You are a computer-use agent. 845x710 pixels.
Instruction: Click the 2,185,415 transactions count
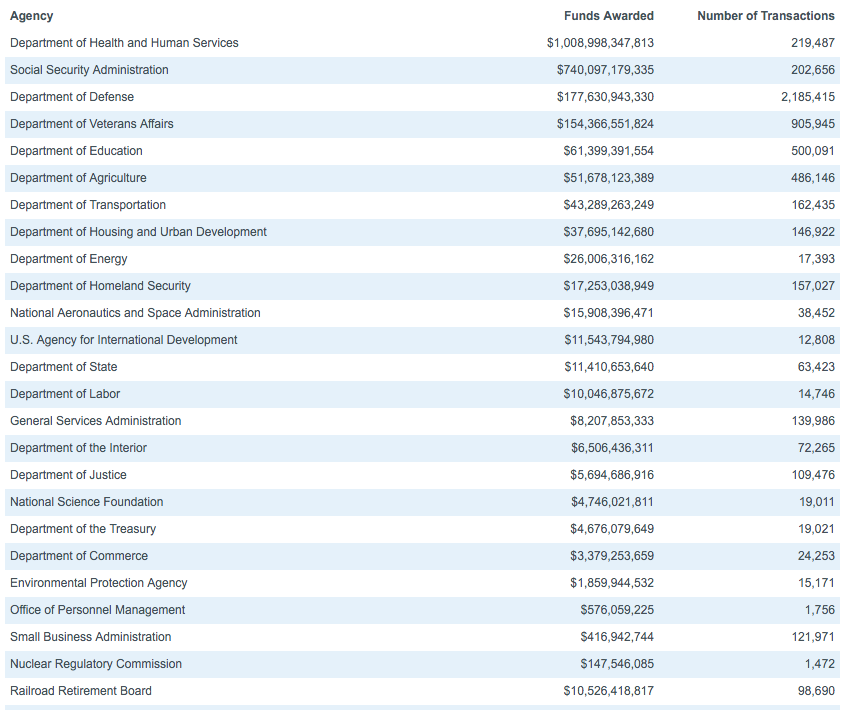808,97
